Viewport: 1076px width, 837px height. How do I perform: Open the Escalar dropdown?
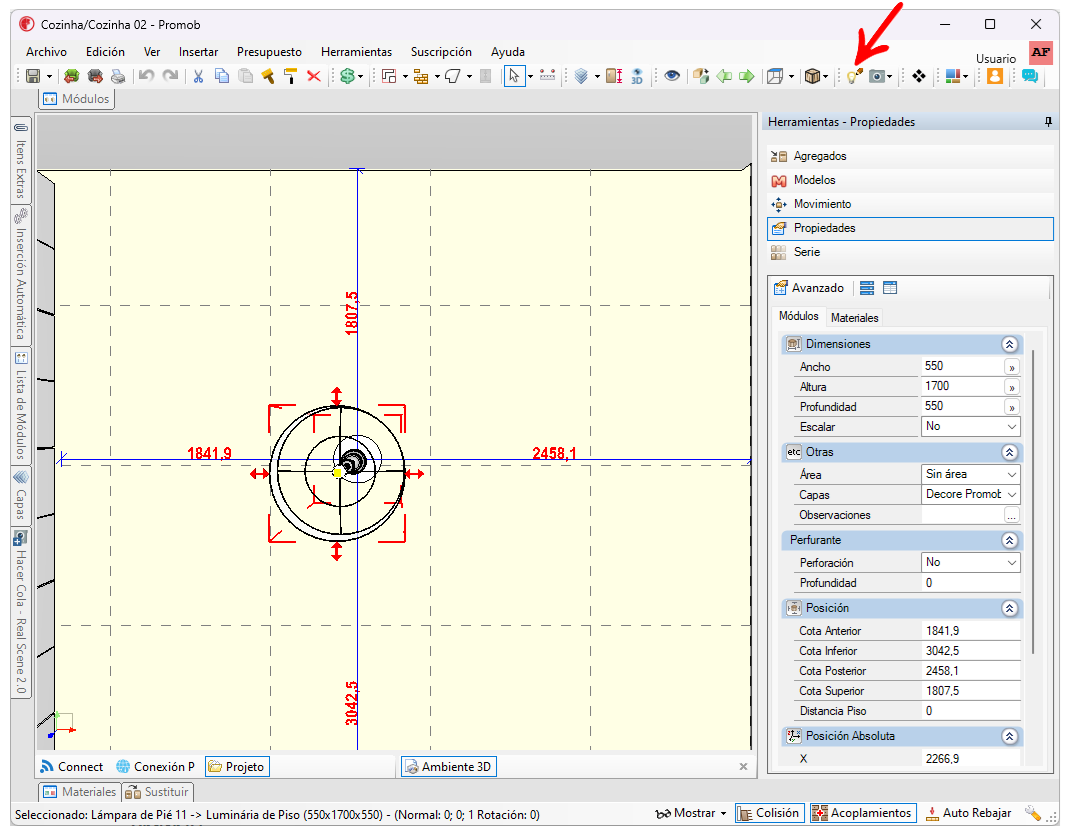[970, 427]
